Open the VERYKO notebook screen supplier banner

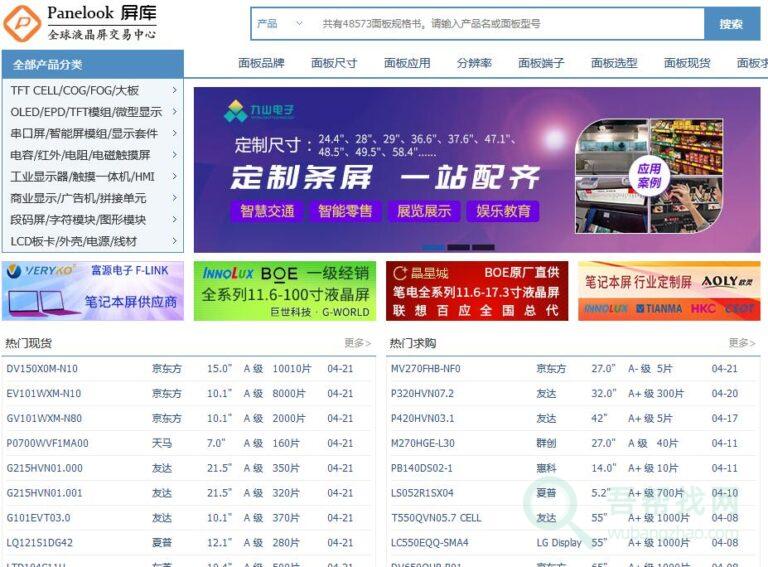(92, 291)
